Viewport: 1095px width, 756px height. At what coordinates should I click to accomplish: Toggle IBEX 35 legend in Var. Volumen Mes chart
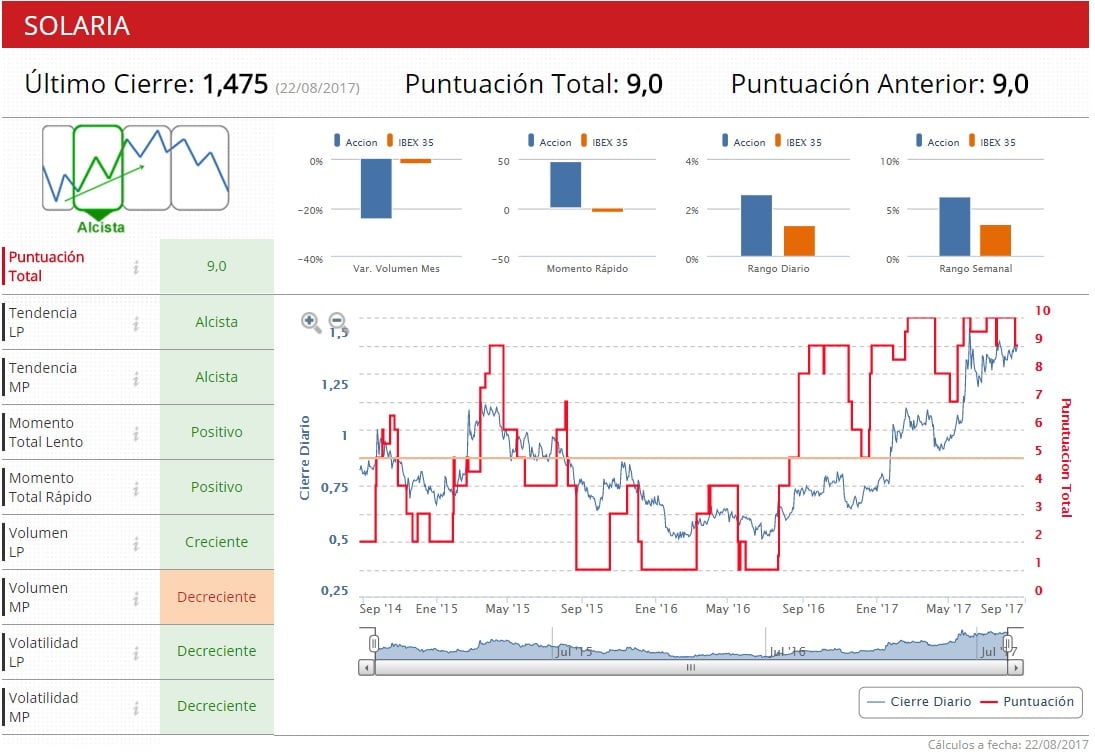pos(411,142)
